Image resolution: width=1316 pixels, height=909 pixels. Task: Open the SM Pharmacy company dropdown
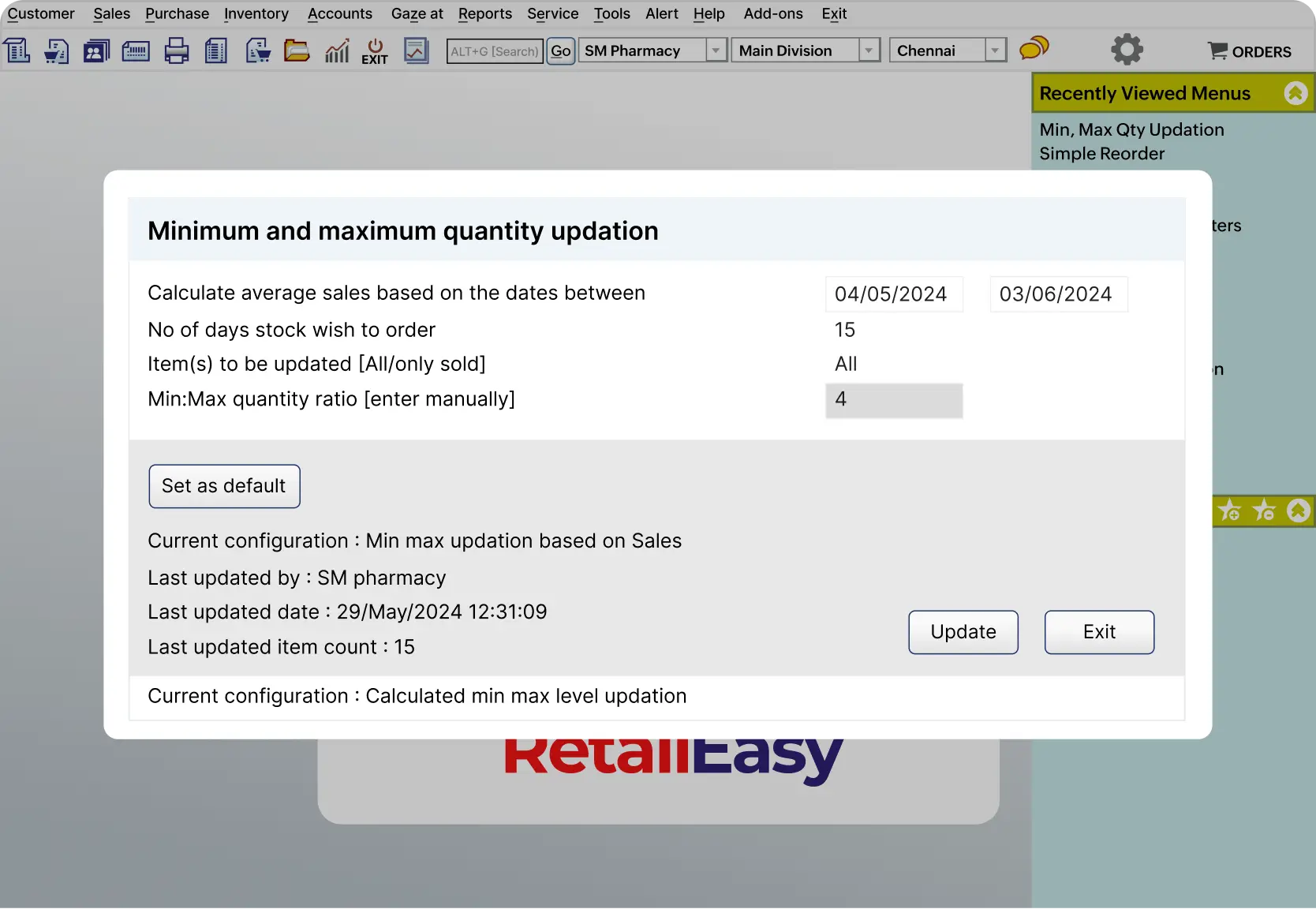tap(716, 50)
